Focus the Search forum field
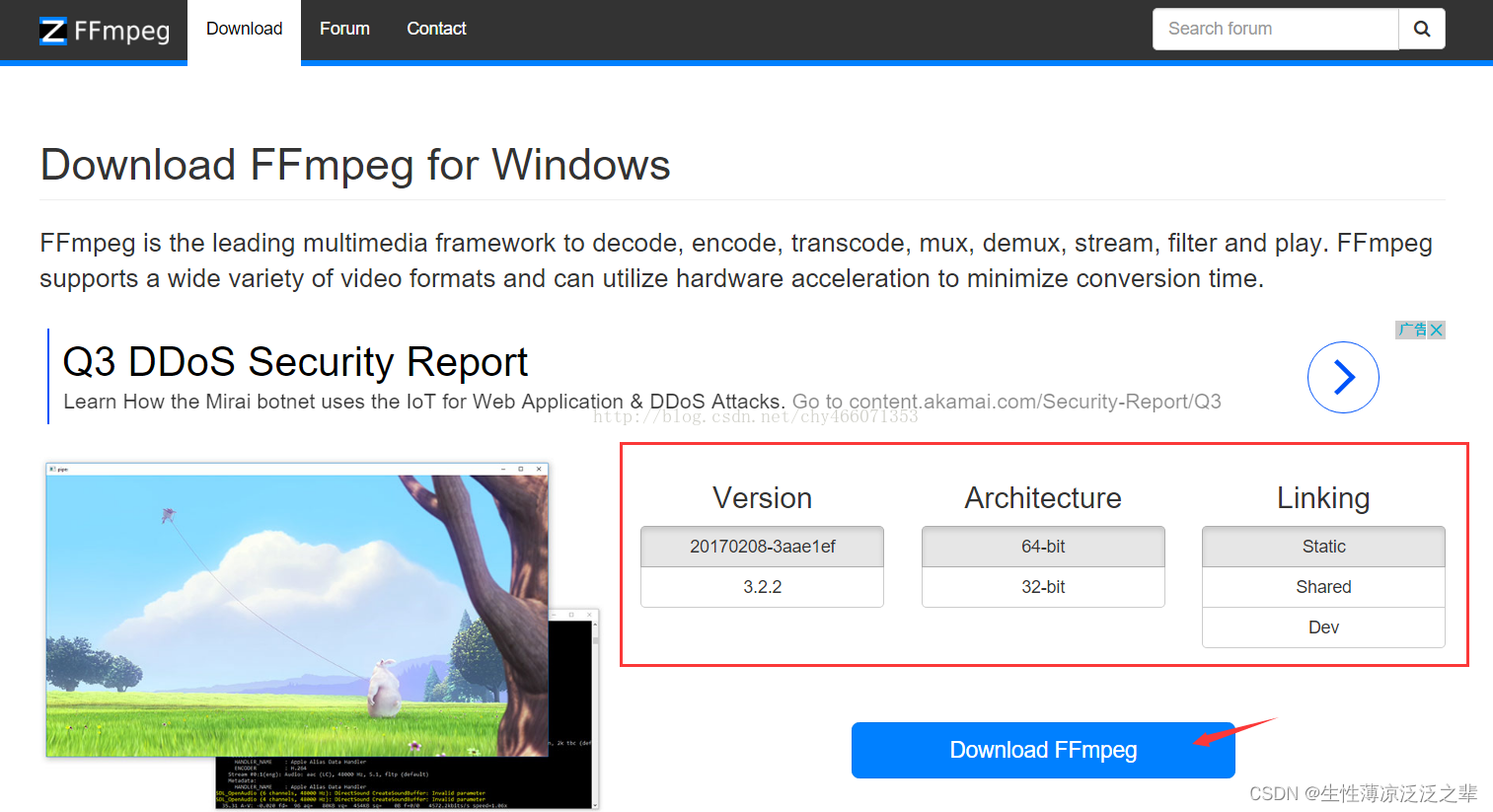This screenshot has width=1493, height=812. pyautogui.click(x=1275, y=29)
